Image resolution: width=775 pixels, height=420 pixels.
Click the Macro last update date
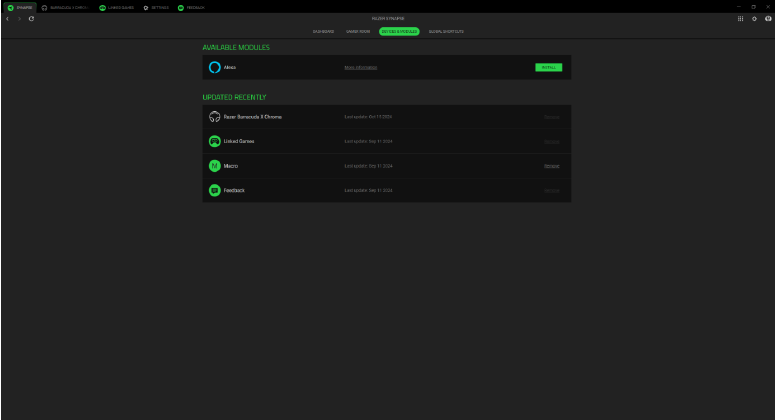(368, 166)
